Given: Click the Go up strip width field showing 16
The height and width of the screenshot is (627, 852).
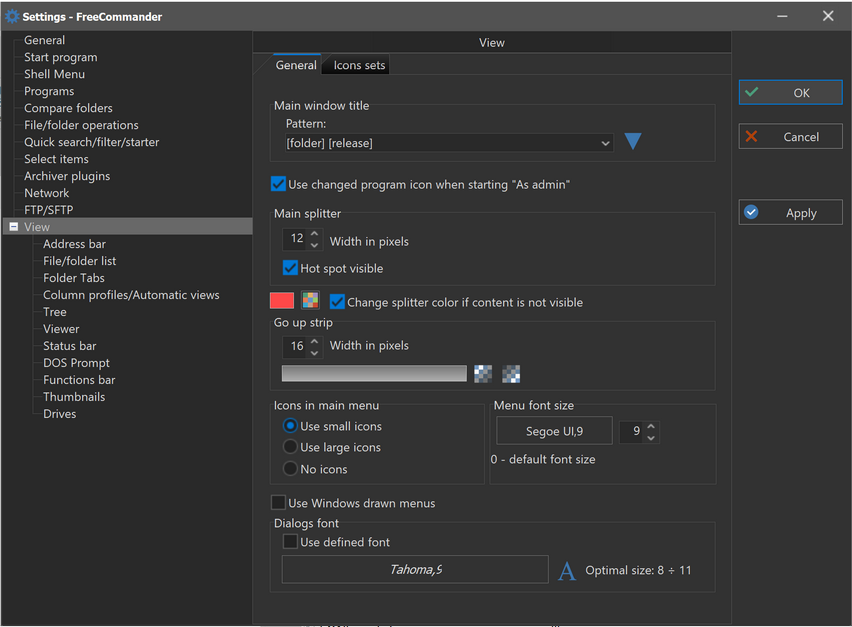Looking at the screenshot, I should pyautogui.click(x=296, y=347).
